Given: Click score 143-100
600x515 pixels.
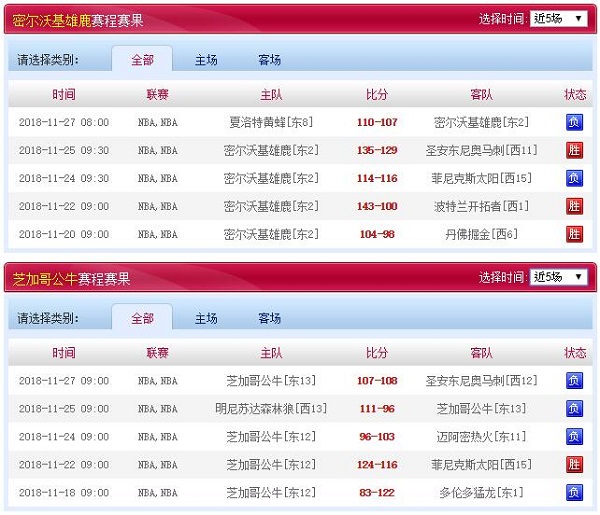Looking at the screenshot, I should coord(377,206).
